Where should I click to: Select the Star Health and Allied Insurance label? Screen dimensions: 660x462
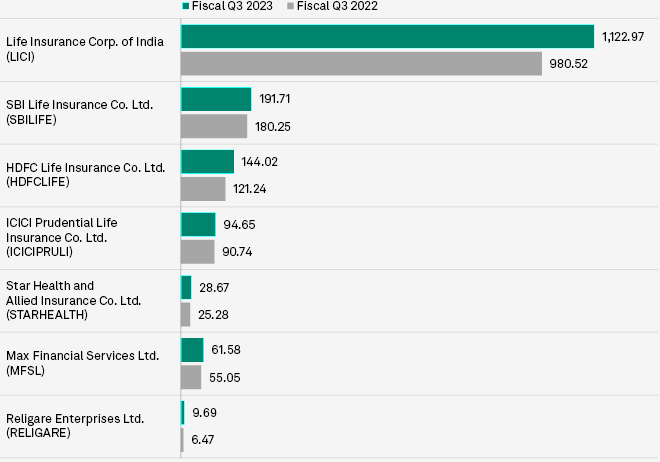tap(73, 300)
